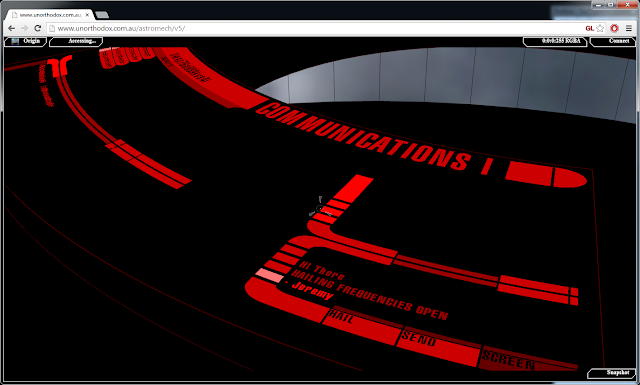Select the www.unorthodox.com.au tab
This screenshot has width=640, height=385.
point(50,15)
